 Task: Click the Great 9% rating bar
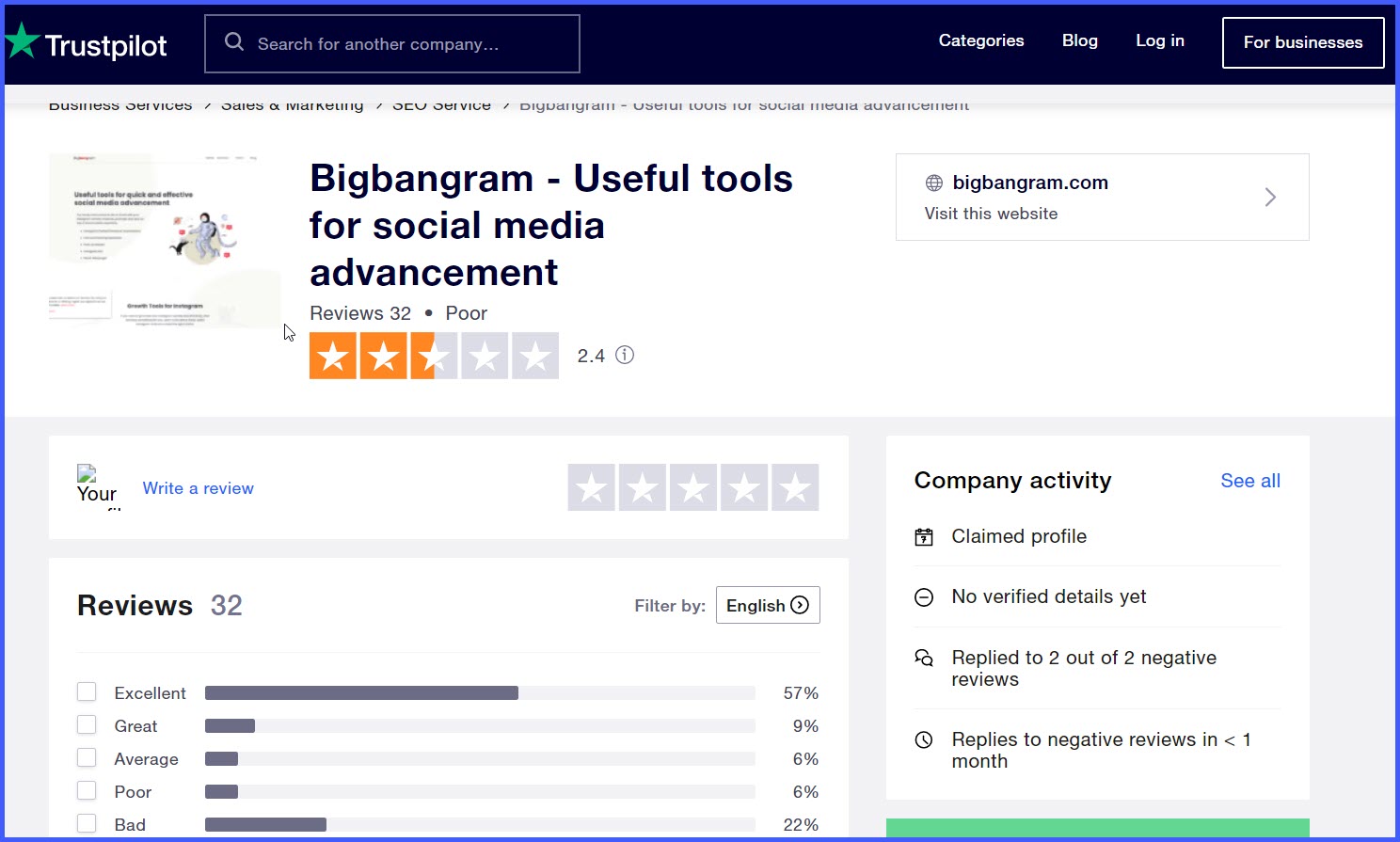pos(480,726)
